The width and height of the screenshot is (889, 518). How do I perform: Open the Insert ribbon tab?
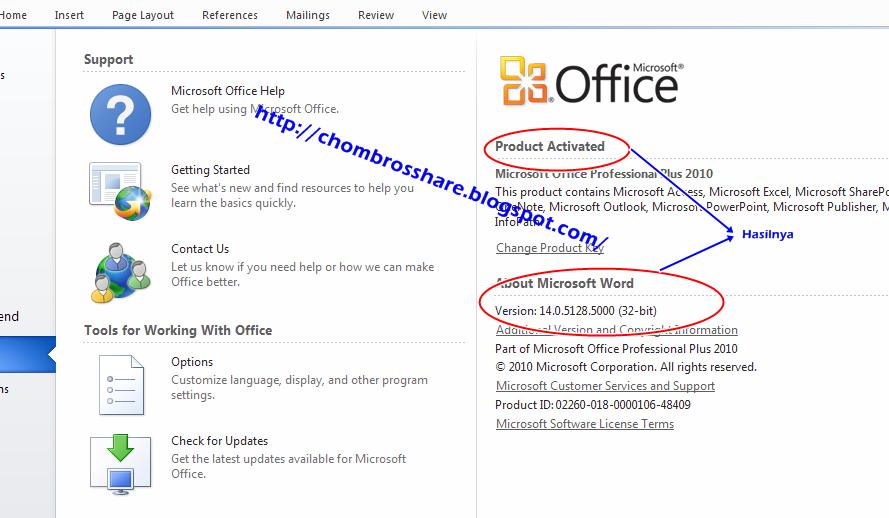69,15
